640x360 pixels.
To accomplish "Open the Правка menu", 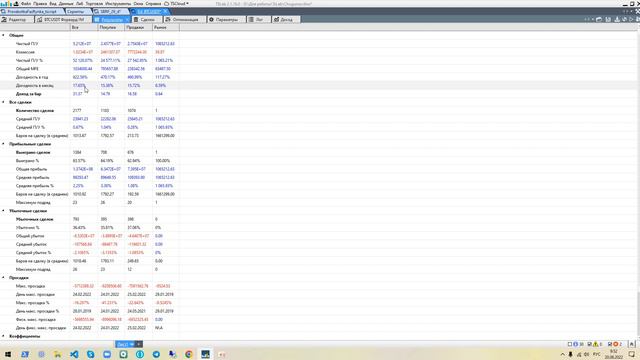I will point(40,4).
